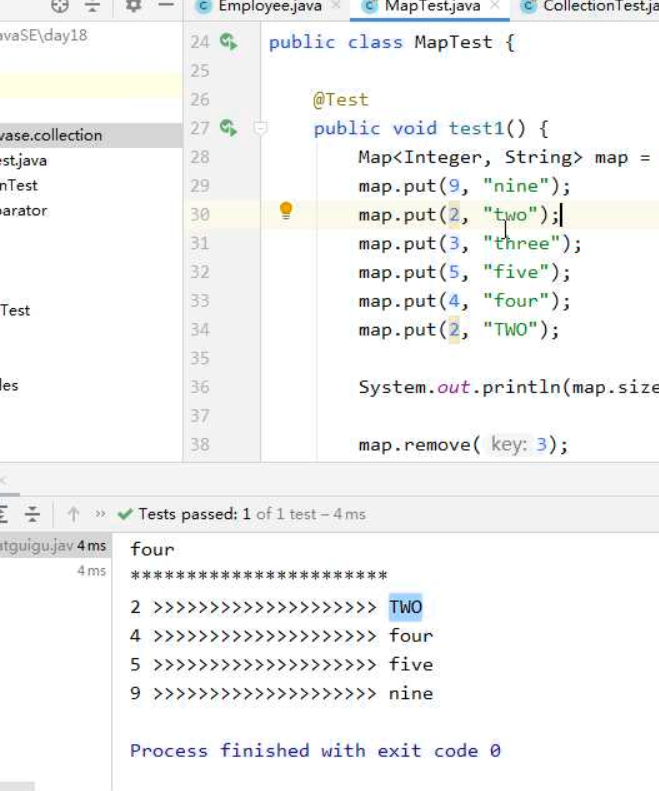Click the previous failed test up arrow
The image size is (659, 791).
click(x=74, y=514)
